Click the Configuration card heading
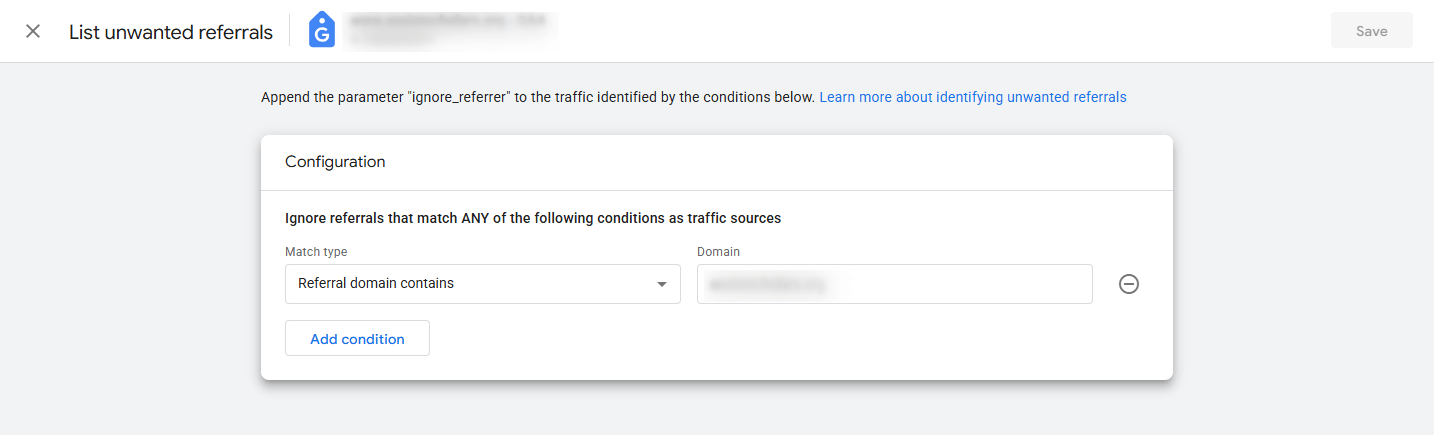1434x435 pixels. pyautogui.click(x=335, y=162)
